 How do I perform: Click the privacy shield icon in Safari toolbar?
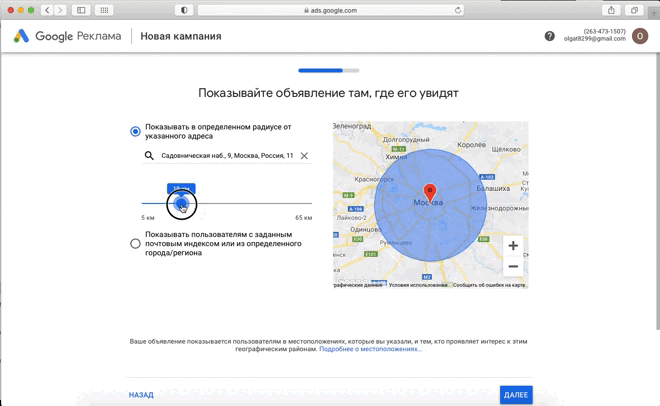[184, 10]
